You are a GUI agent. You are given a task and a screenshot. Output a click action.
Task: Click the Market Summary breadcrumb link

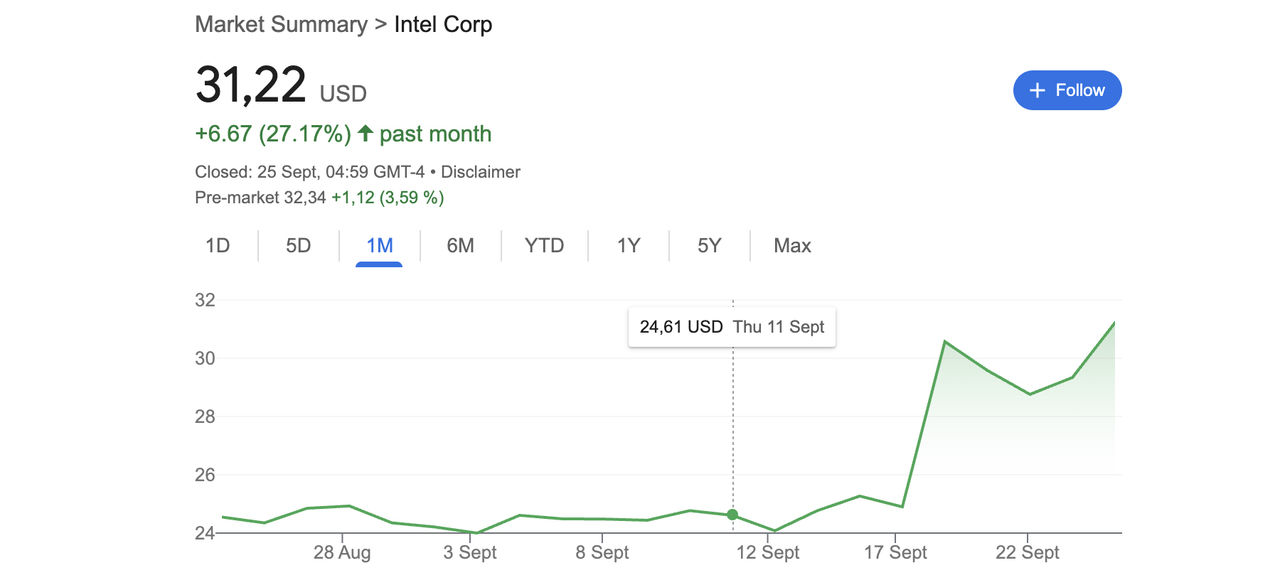(x=281, y=25)
